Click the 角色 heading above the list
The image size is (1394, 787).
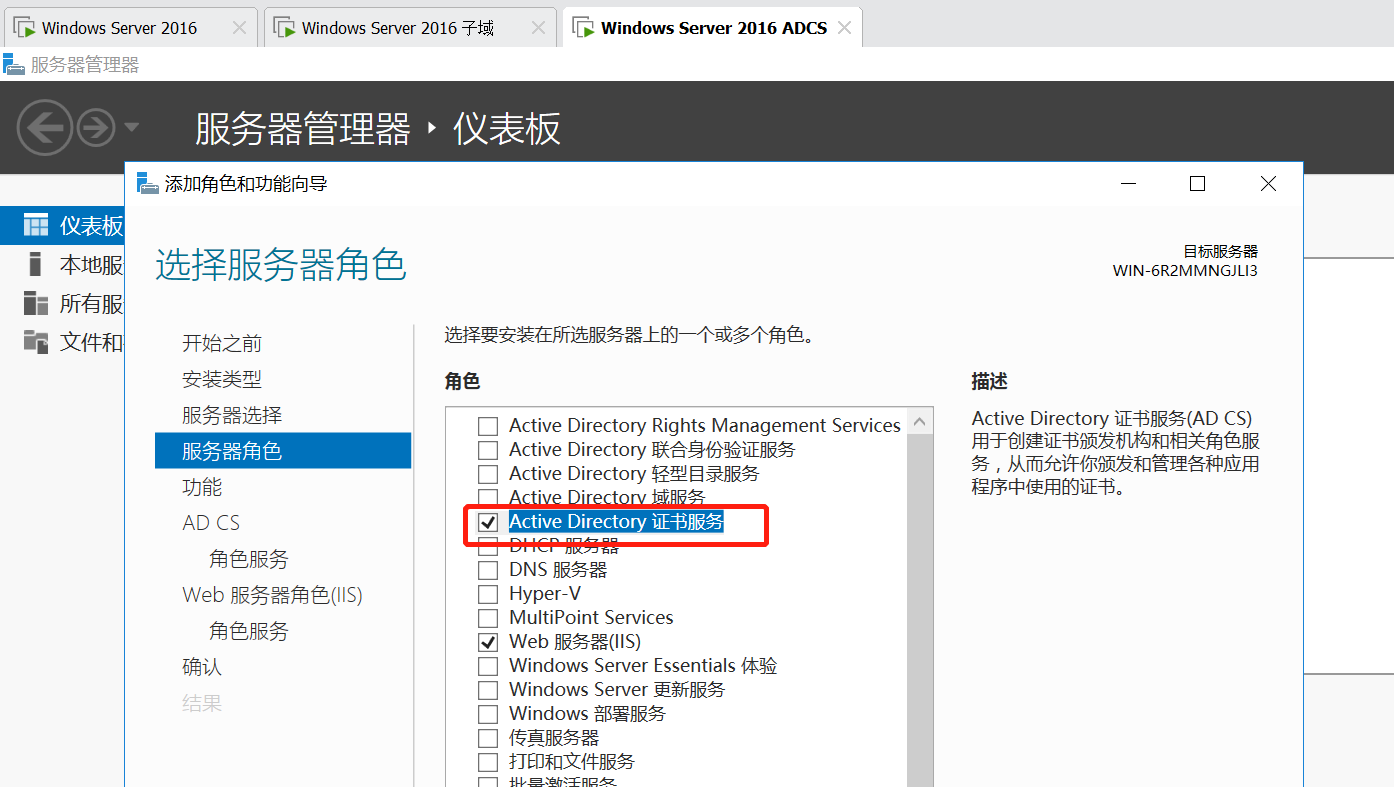[462, 381]
